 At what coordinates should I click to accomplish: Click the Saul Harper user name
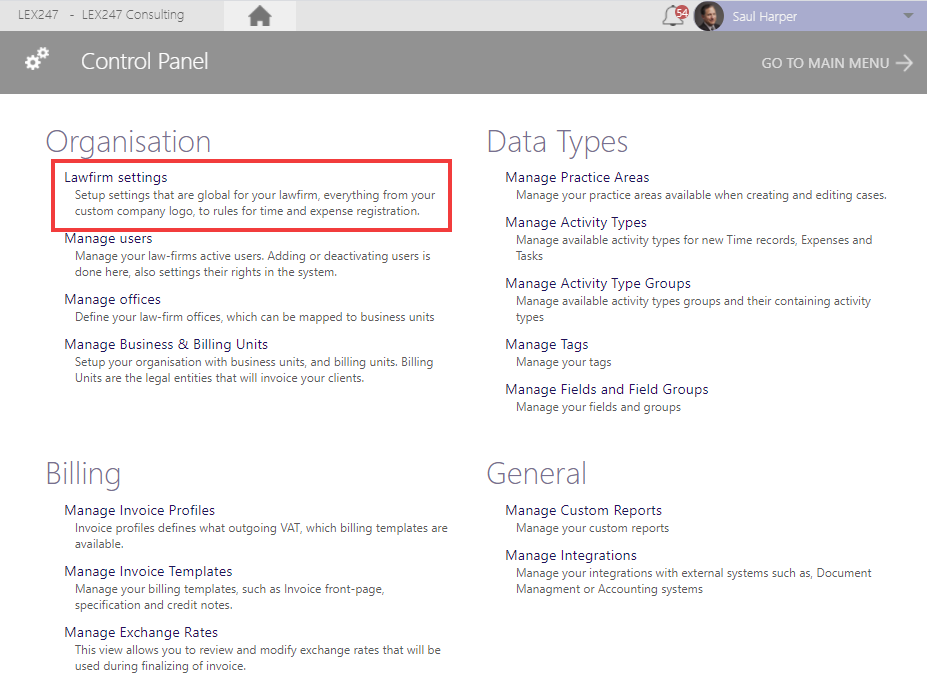click(x=764, y=17)
